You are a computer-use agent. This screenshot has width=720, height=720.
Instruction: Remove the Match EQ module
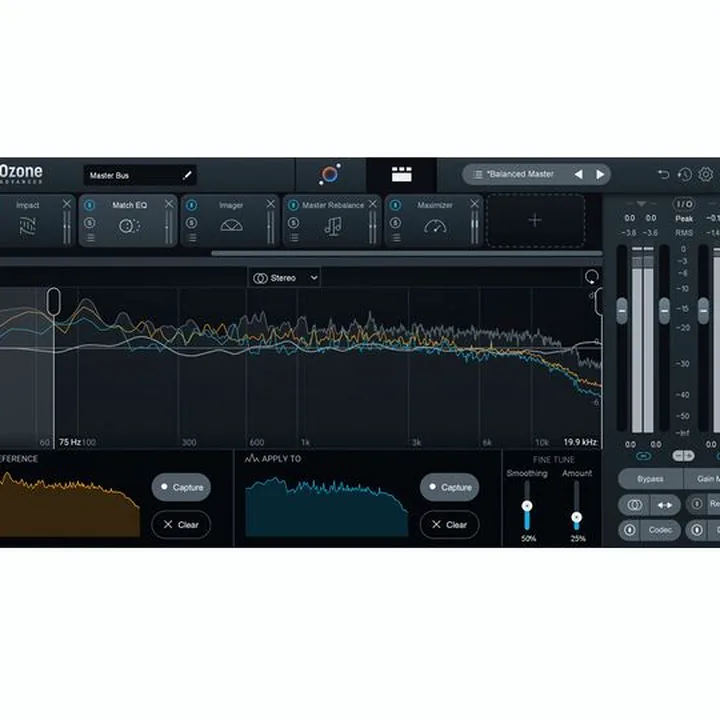pyautogui.click(x=169, y=203)
